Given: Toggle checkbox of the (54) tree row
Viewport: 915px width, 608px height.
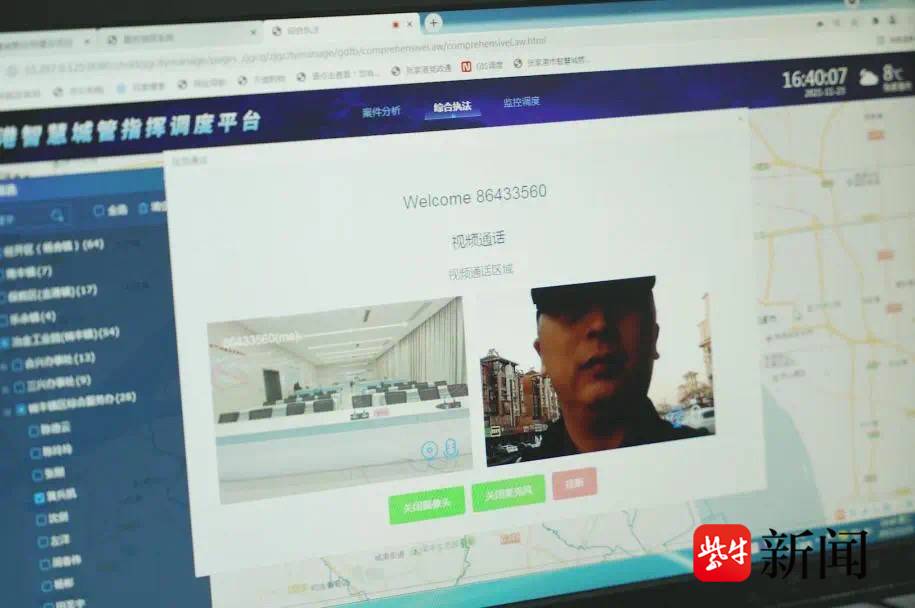Looking at the screenshot, I should tap(5, 343).
